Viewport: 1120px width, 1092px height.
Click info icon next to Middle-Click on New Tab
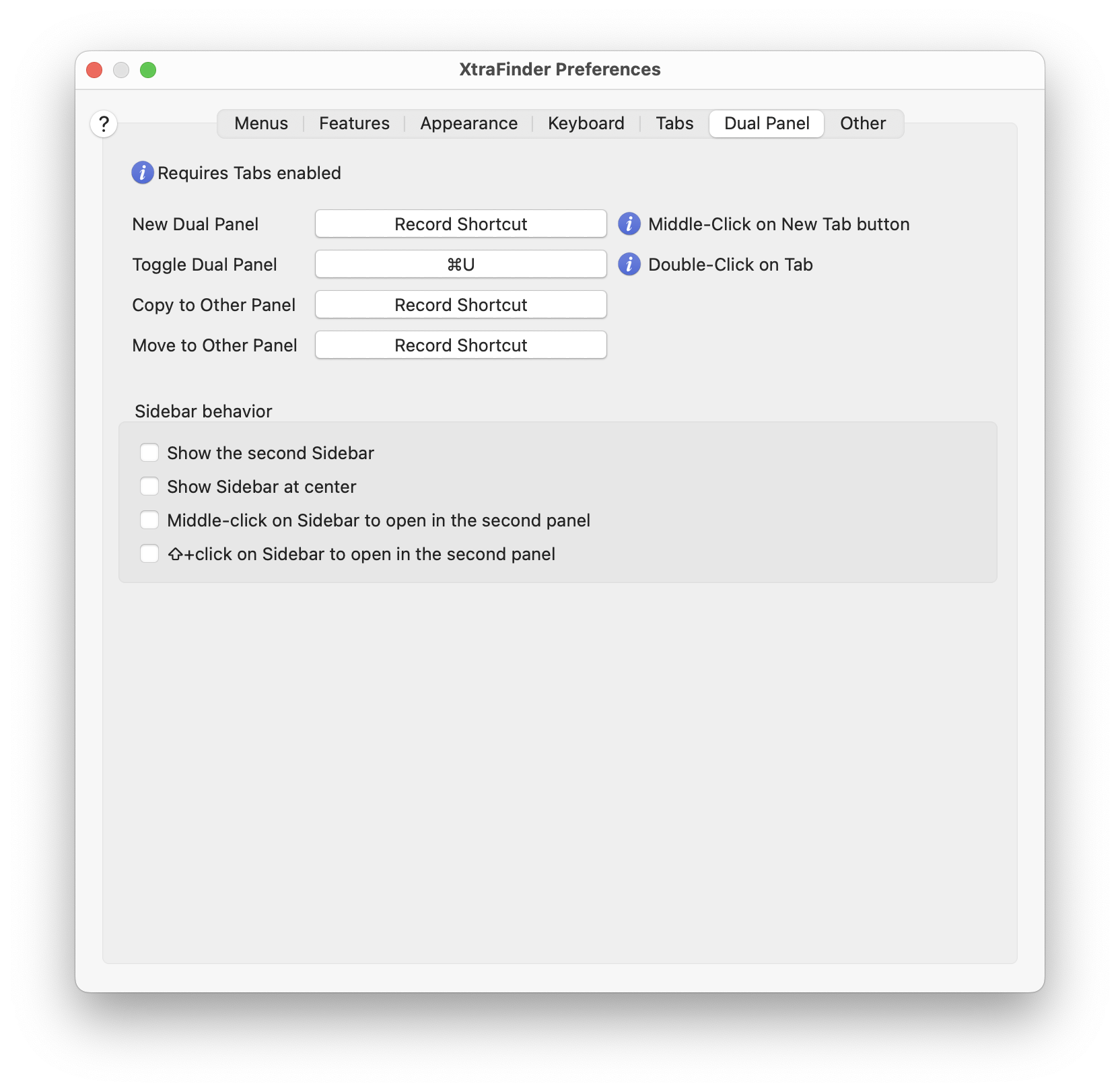(x=629, y=224)
